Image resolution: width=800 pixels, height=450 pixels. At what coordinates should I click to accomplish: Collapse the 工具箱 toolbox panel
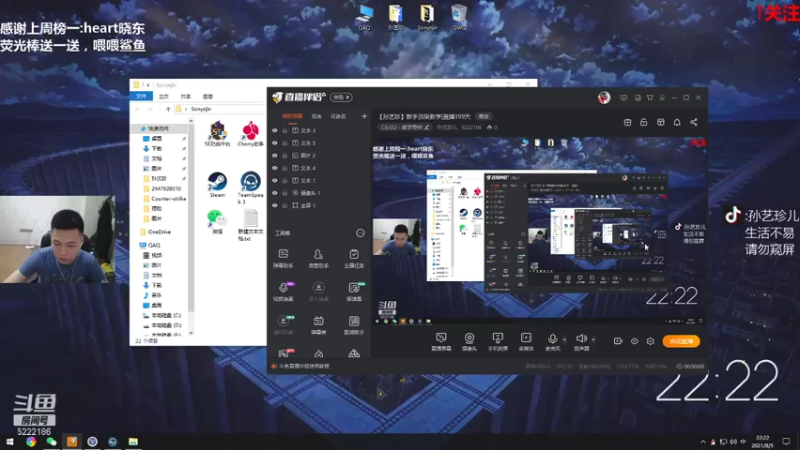point(360,233)
